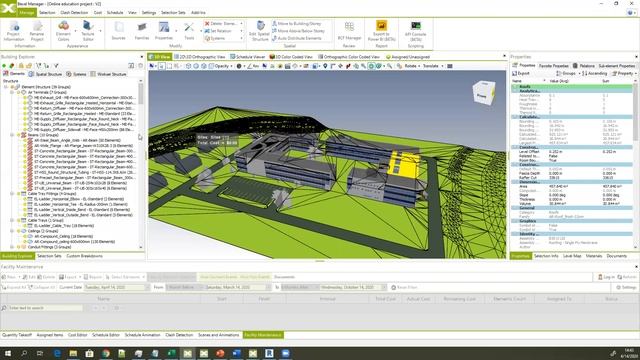Collapse the Beams group in tree
The image size is (640, 360).
[12, 135]
